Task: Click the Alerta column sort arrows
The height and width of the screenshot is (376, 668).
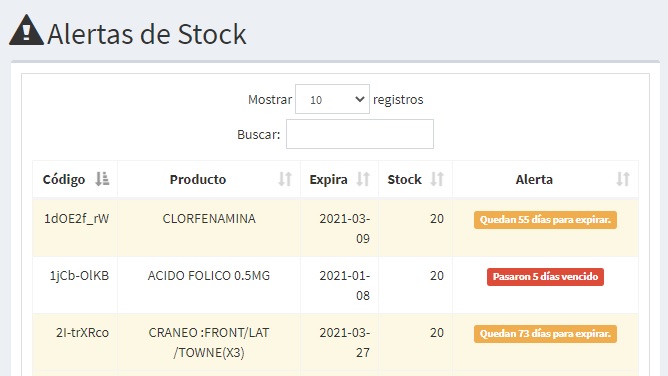Action: (623, 179)
